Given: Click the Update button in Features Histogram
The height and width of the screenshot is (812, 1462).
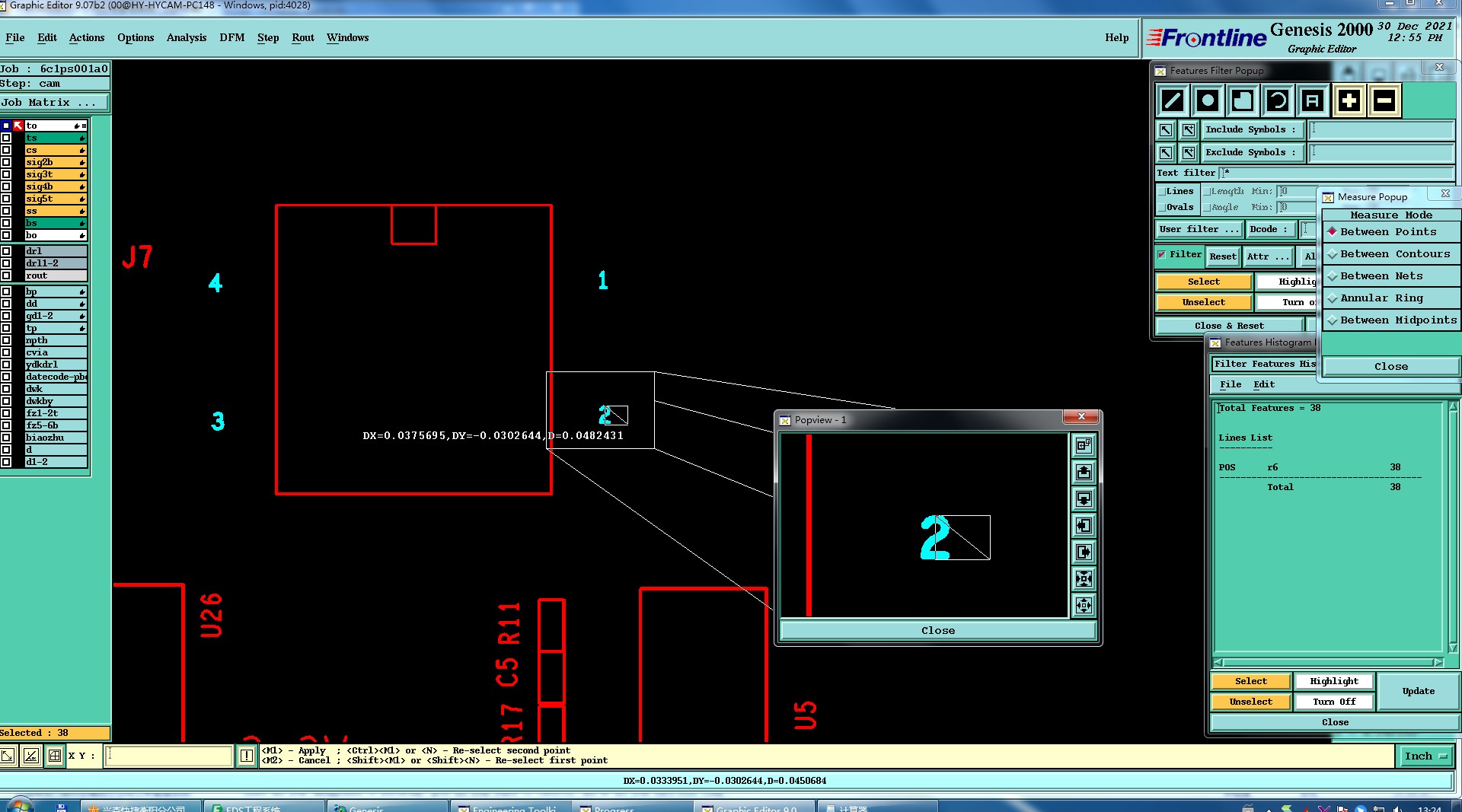Looking at the screenshot, I should tap(1418, 691).
